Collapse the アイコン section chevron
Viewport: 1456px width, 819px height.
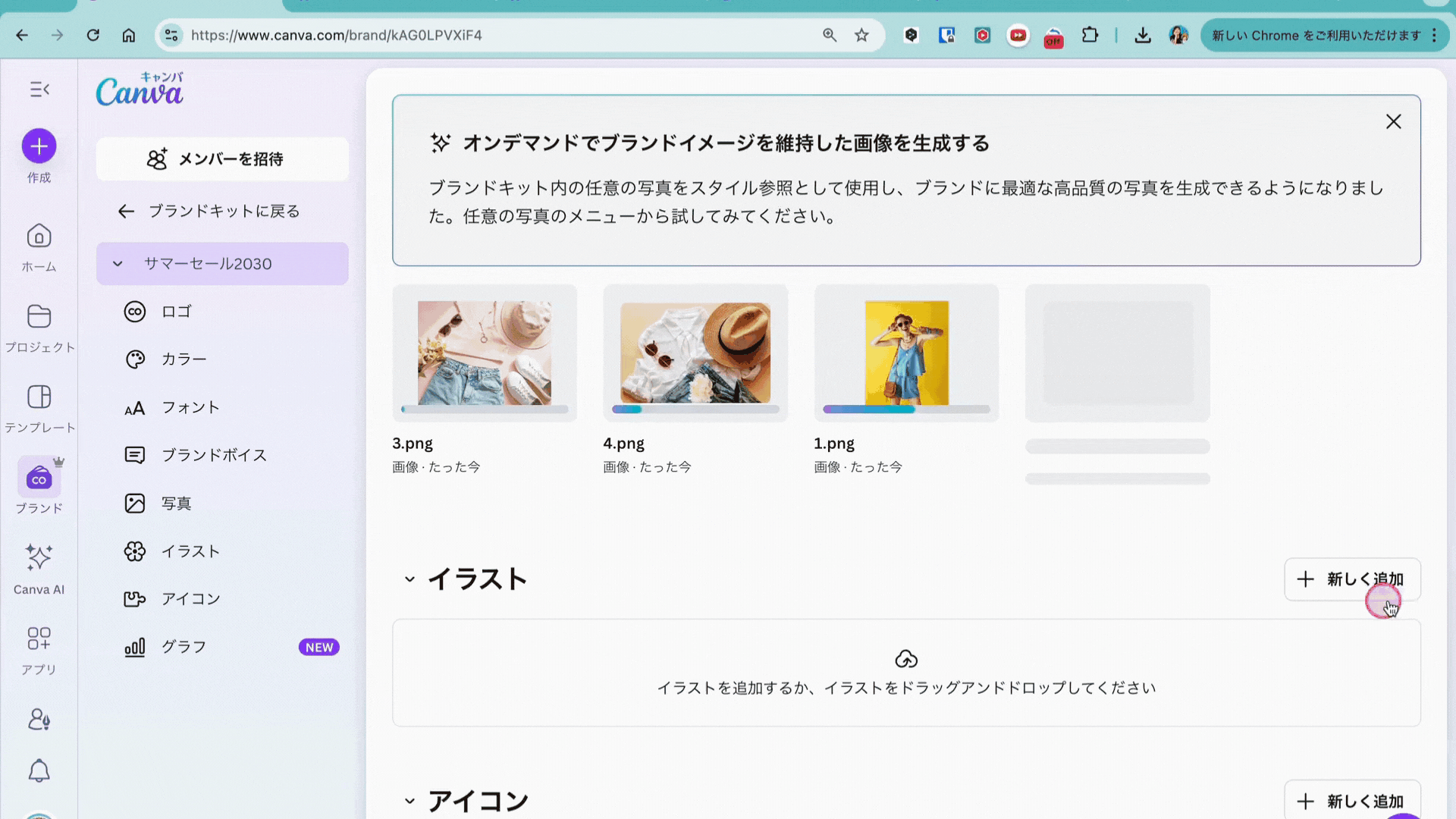409,801
